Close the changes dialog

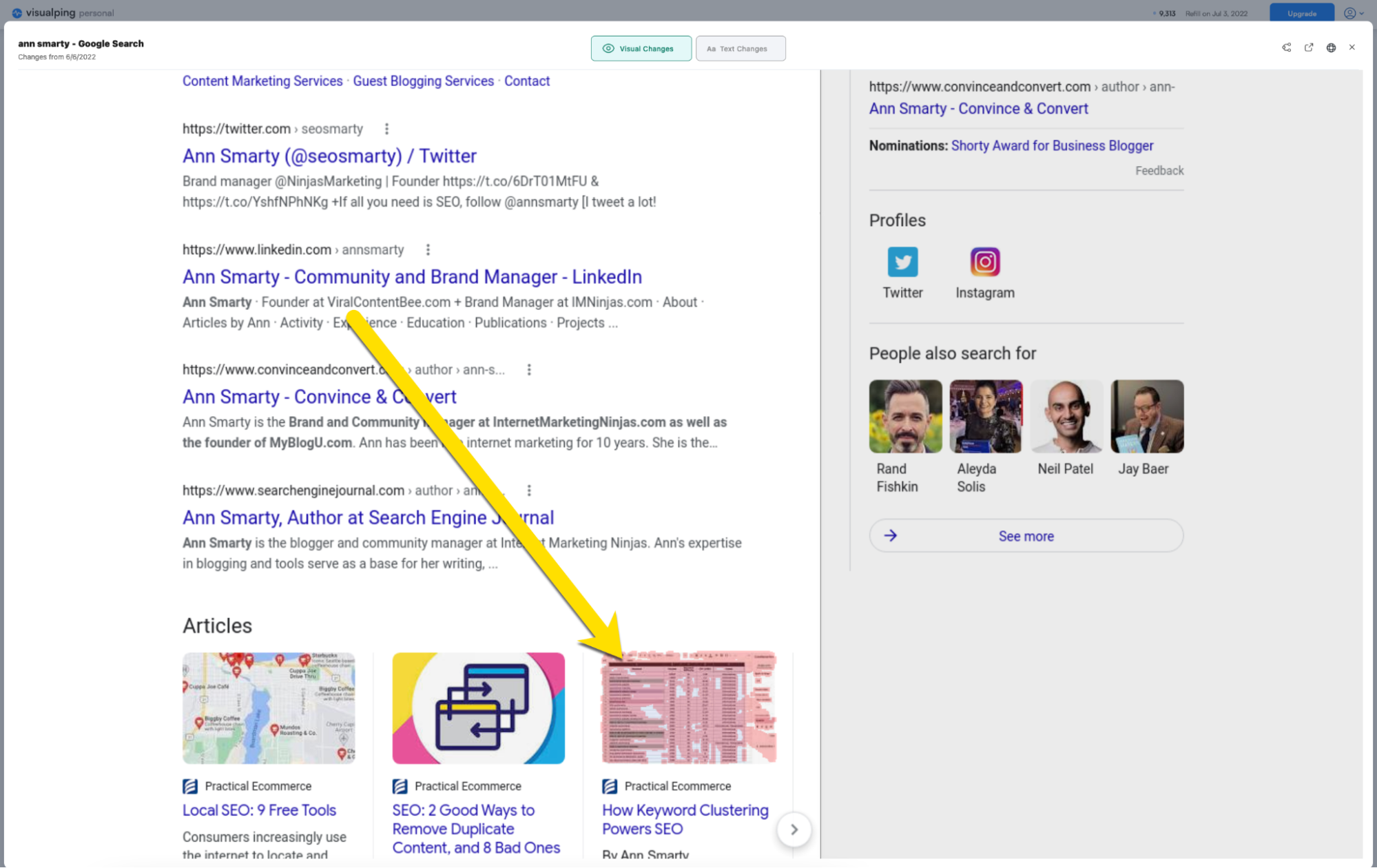click(x=1352, y=48)
